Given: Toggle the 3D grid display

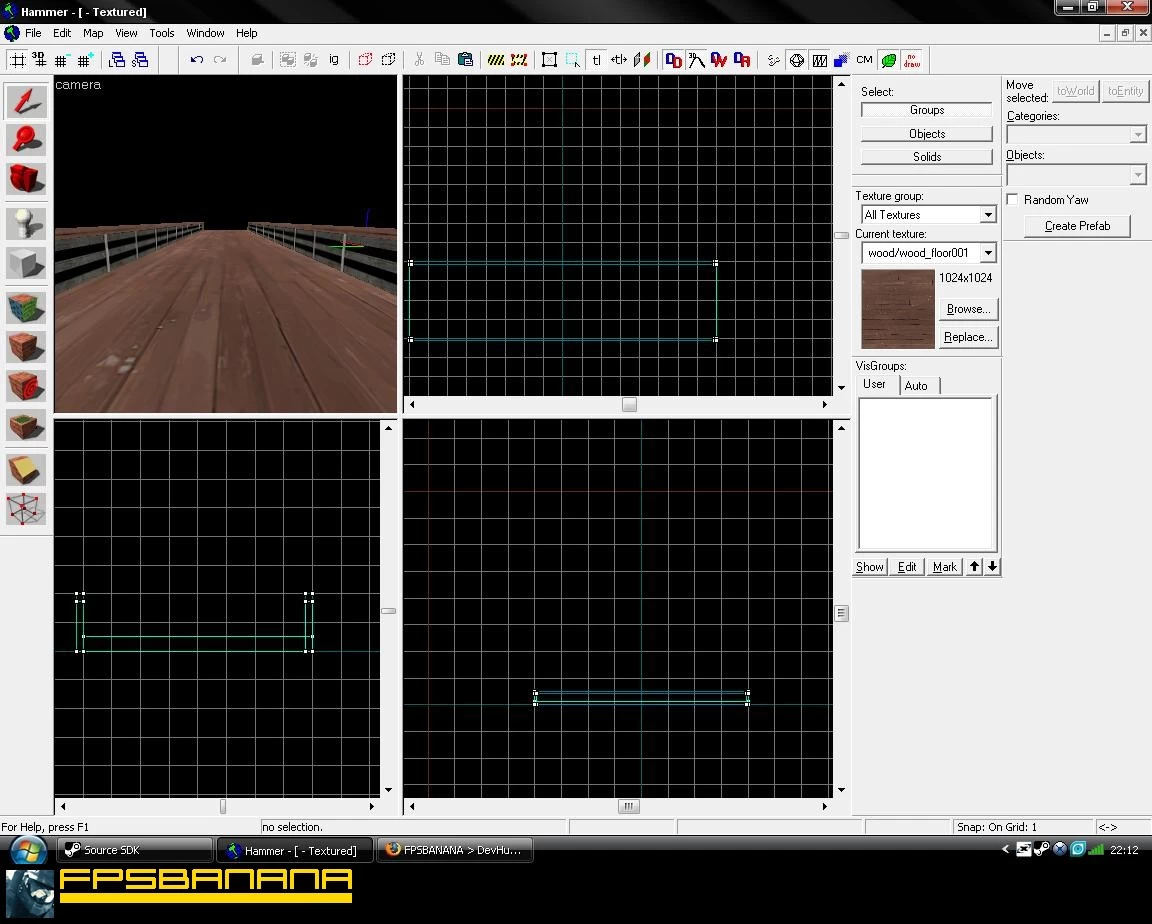Looking at the screenshot, I should point(39,60).
